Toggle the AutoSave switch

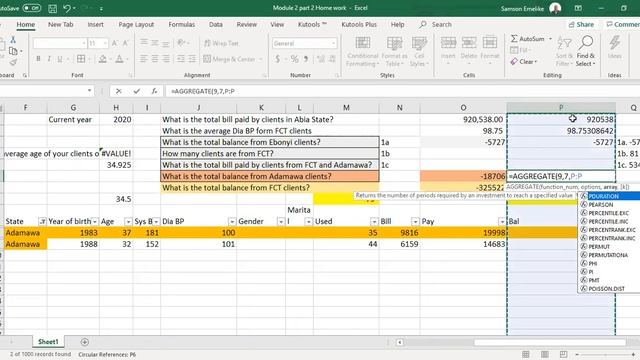[x=31, y=8]
